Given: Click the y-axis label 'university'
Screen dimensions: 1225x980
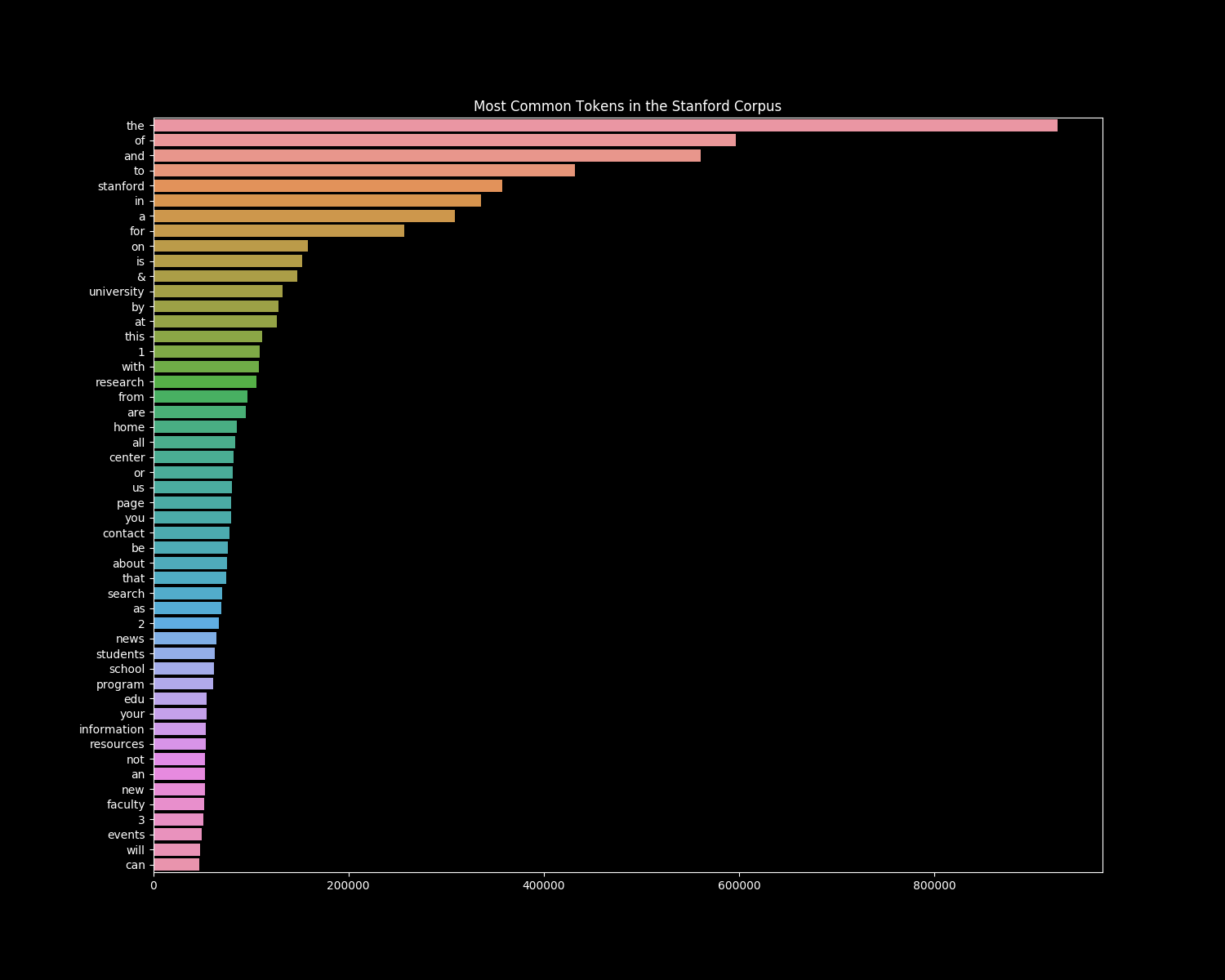Looking at the screenshot, I should 117,292.
